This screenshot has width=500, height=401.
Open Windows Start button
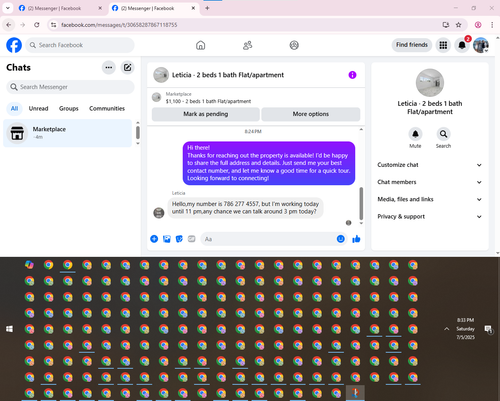tap(9, 329)
